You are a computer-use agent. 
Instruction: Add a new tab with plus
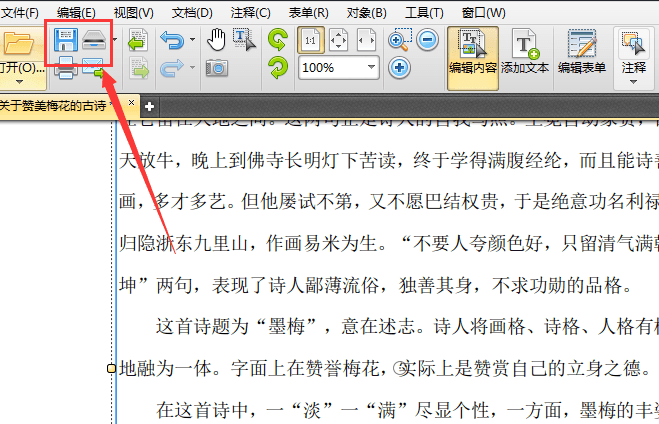tap(149, 107)
